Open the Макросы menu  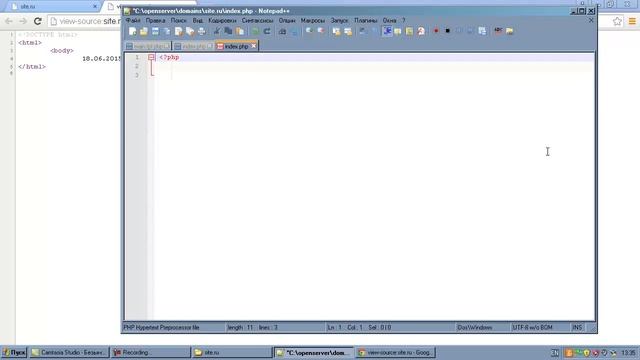(x=313, y=20)
